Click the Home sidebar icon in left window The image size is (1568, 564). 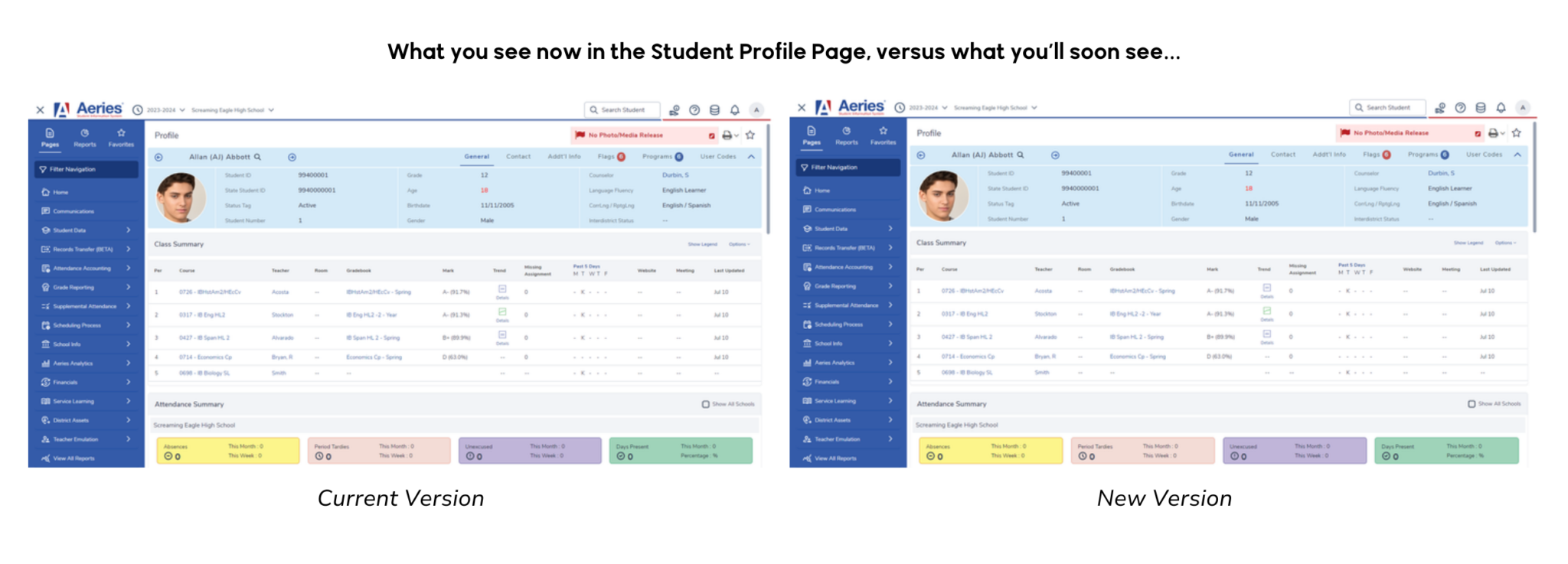pyautogui.click(x=46, y=192)
